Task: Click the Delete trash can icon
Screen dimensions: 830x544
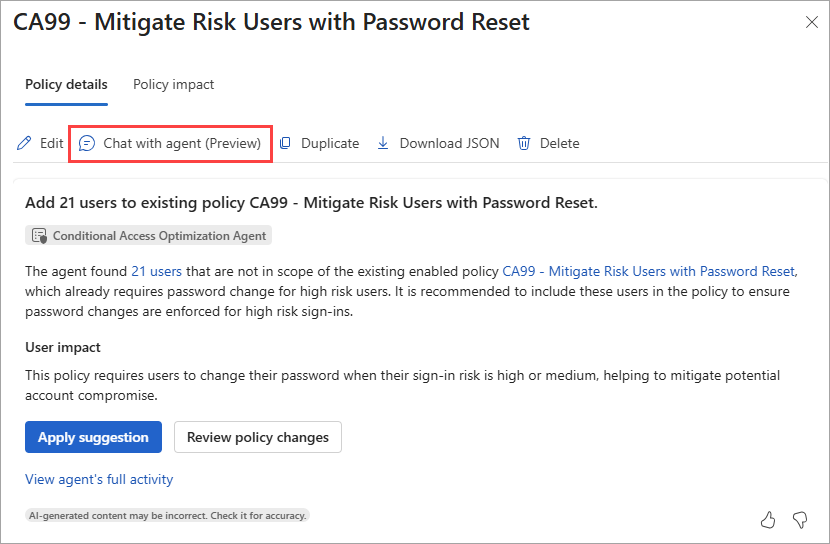Action: (x=524, y=143)
